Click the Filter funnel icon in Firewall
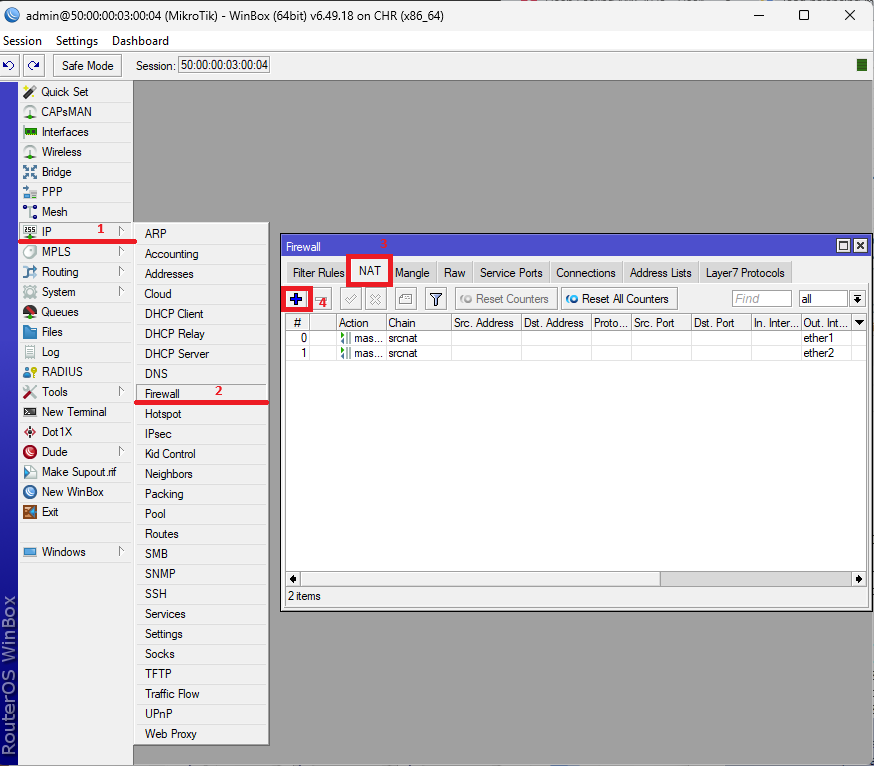This screenshot has height=766, width=874. [436, 299]
